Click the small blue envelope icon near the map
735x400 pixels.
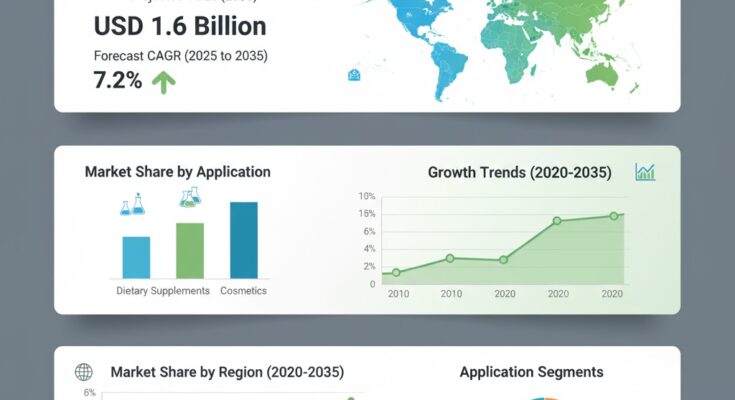(x=354, y=75)
